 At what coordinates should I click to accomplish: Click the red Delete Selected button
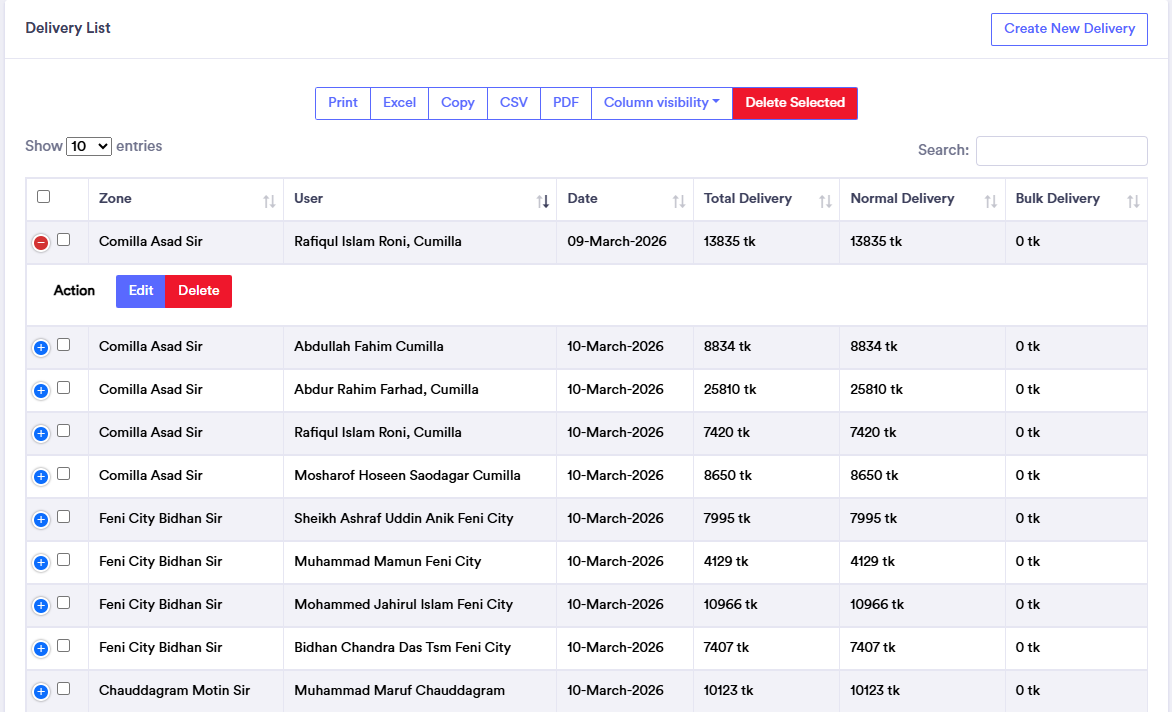coord(795,103)
